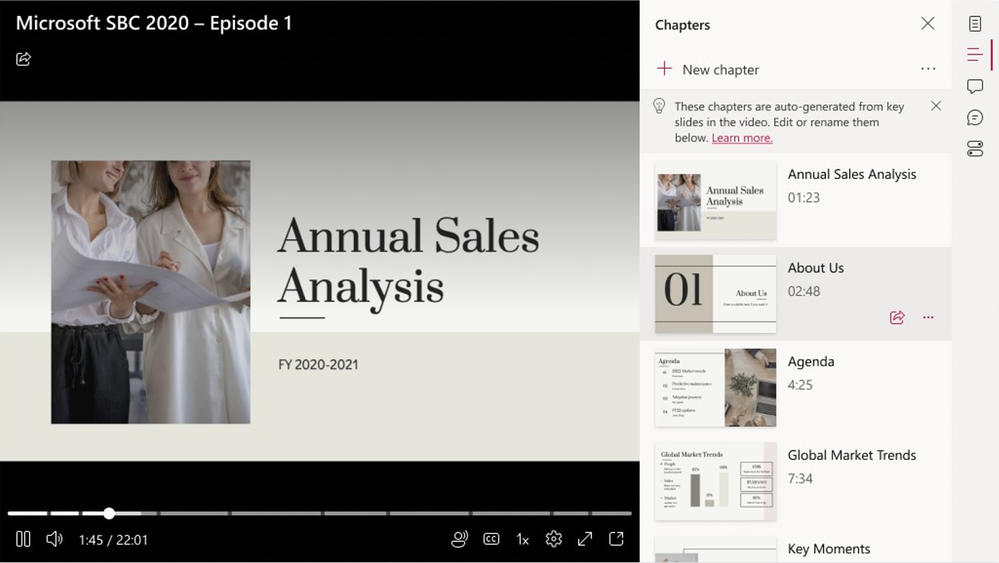Click the 4:25 timestamp under Agenda
Viewport: 999px width, 563px height.
(800, 385)
